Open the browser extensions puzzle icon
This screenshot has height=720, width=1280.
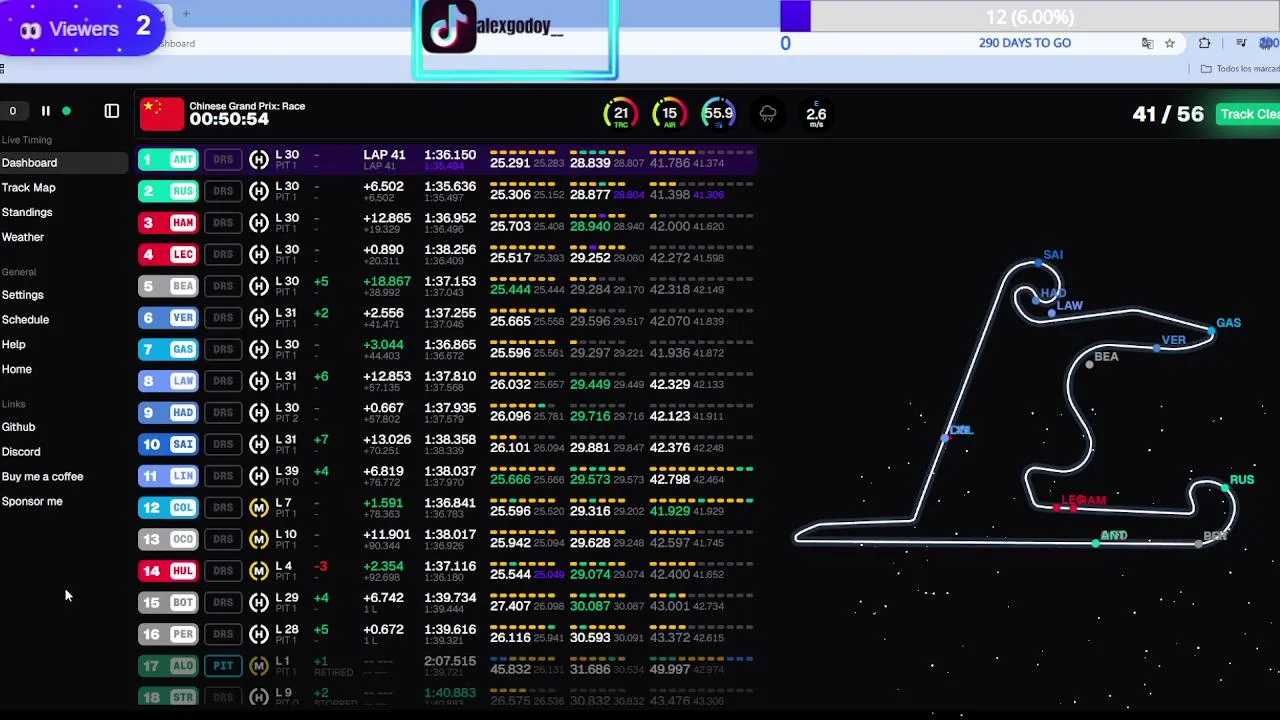click(1204, 43)
